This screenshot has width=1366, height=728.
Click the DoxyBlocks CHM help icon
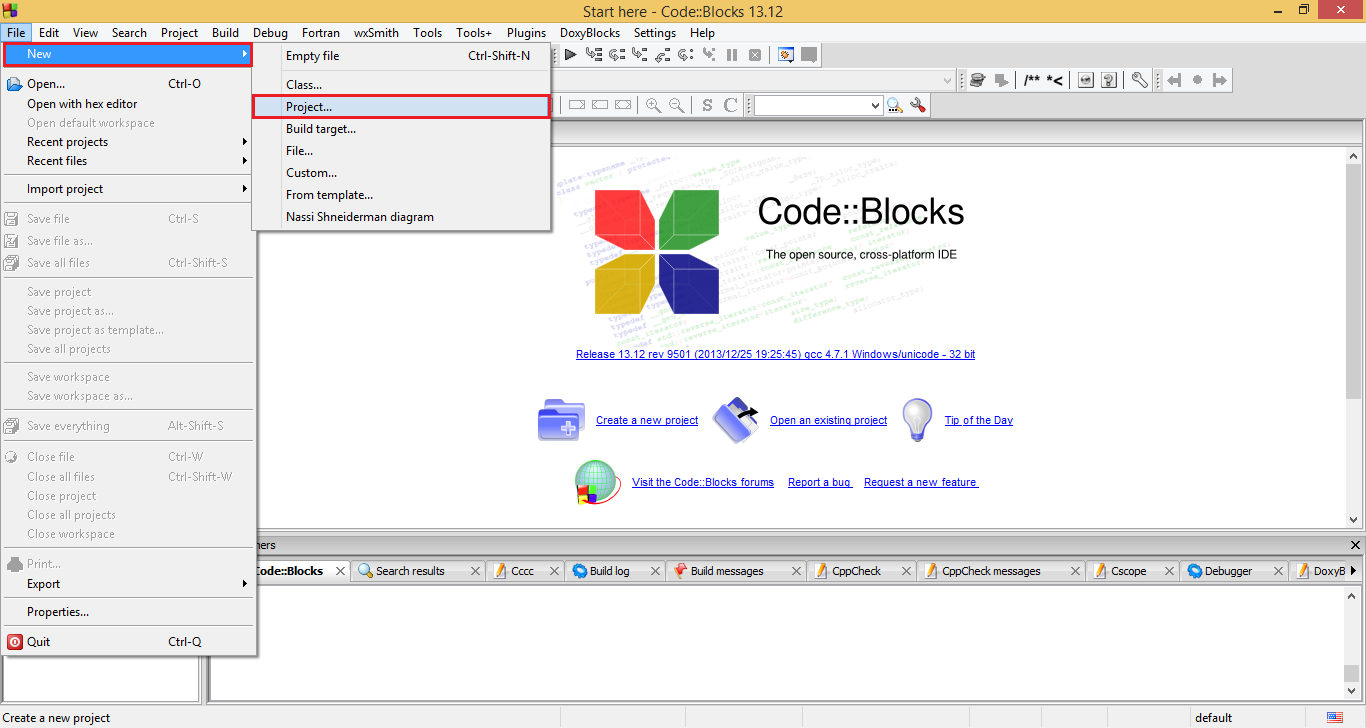(1109, 80)
